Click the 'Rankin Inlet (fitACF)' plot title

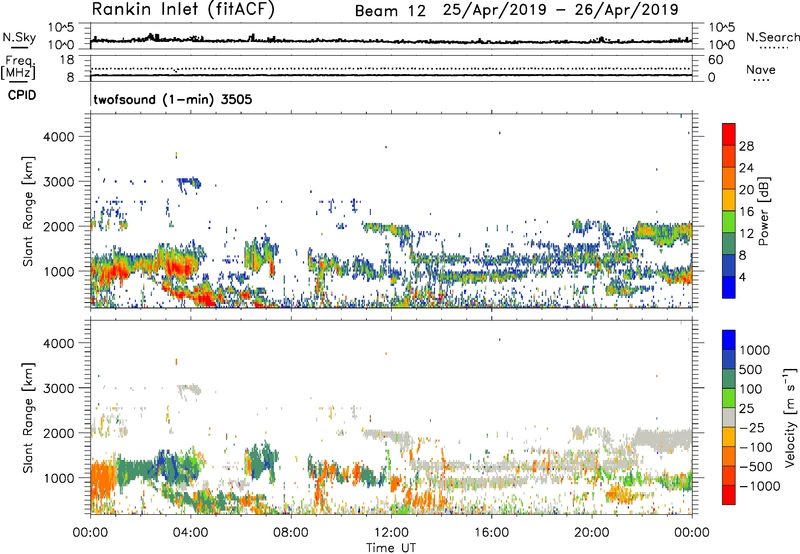pos(183,10)
